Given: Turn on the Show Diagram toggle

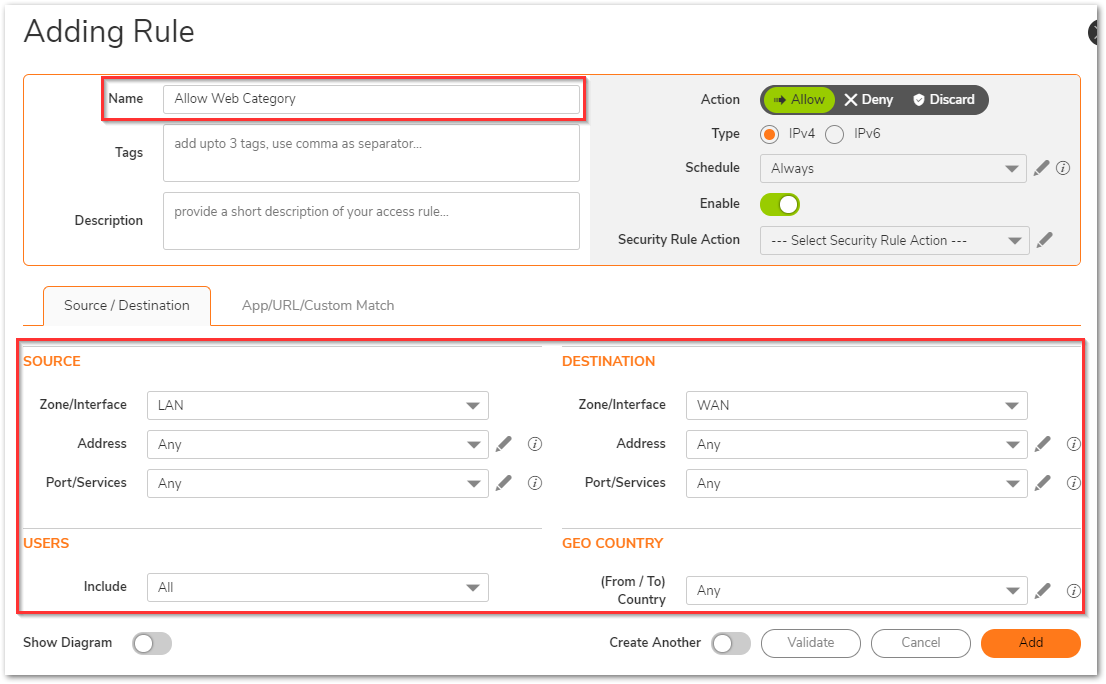Looking at the screenshot, I should click(152, 643).
